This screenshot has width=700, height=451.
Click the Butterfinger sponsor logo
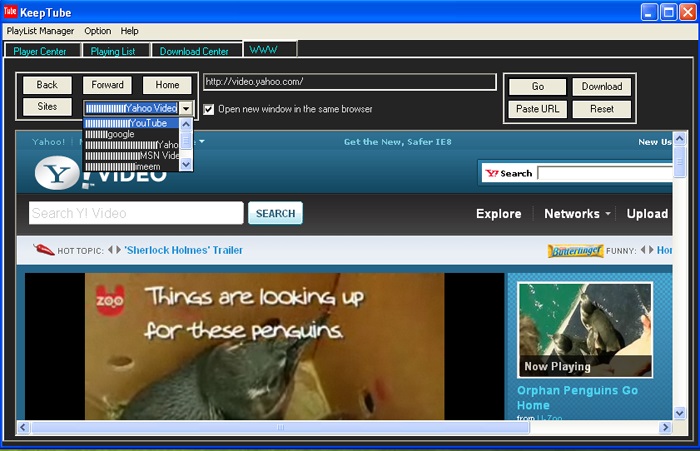point(575,251)
